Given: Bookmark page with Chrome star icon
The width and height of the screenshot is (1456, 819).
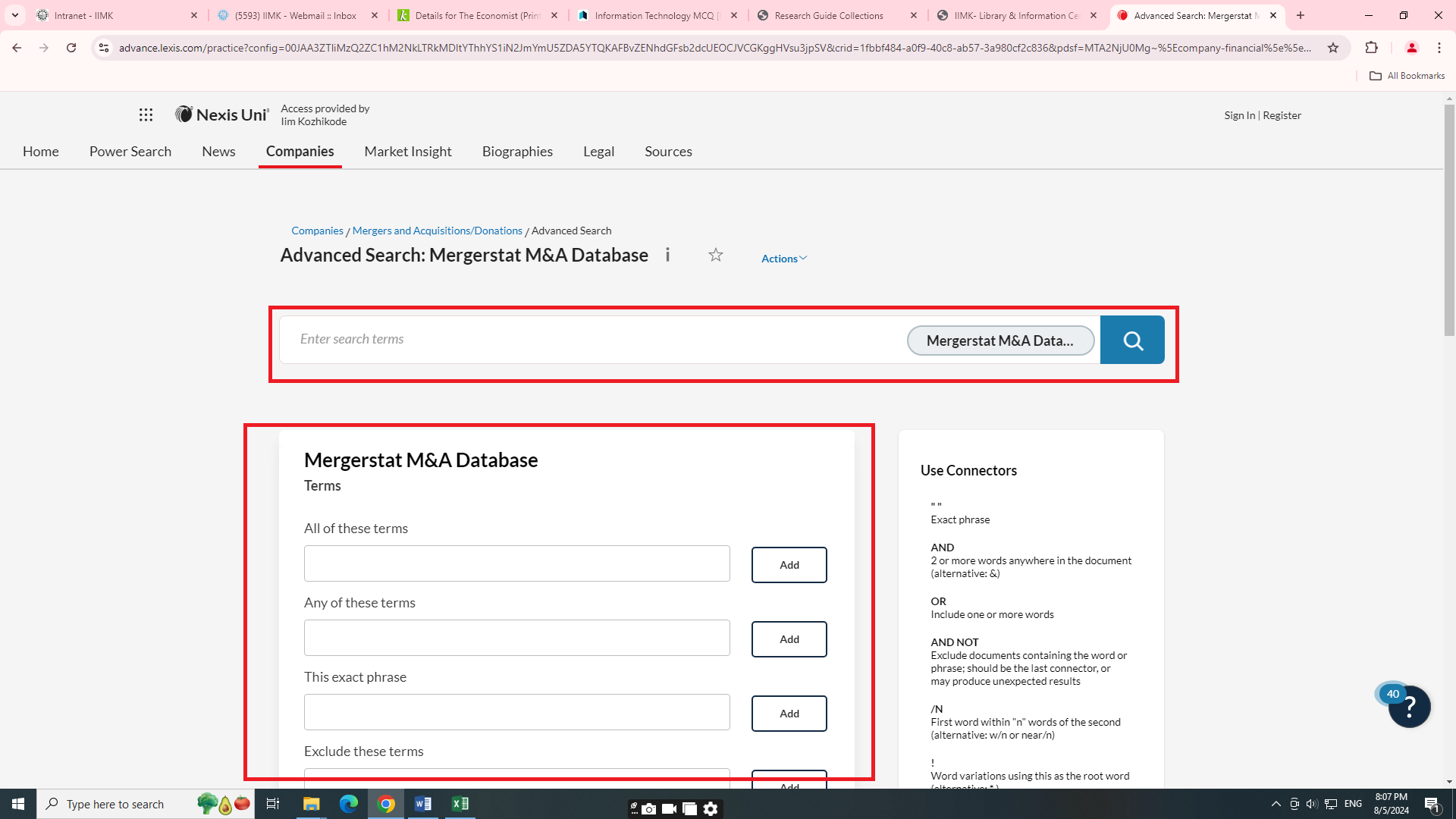Looking at the screenshot, I should click(1333, 48).
